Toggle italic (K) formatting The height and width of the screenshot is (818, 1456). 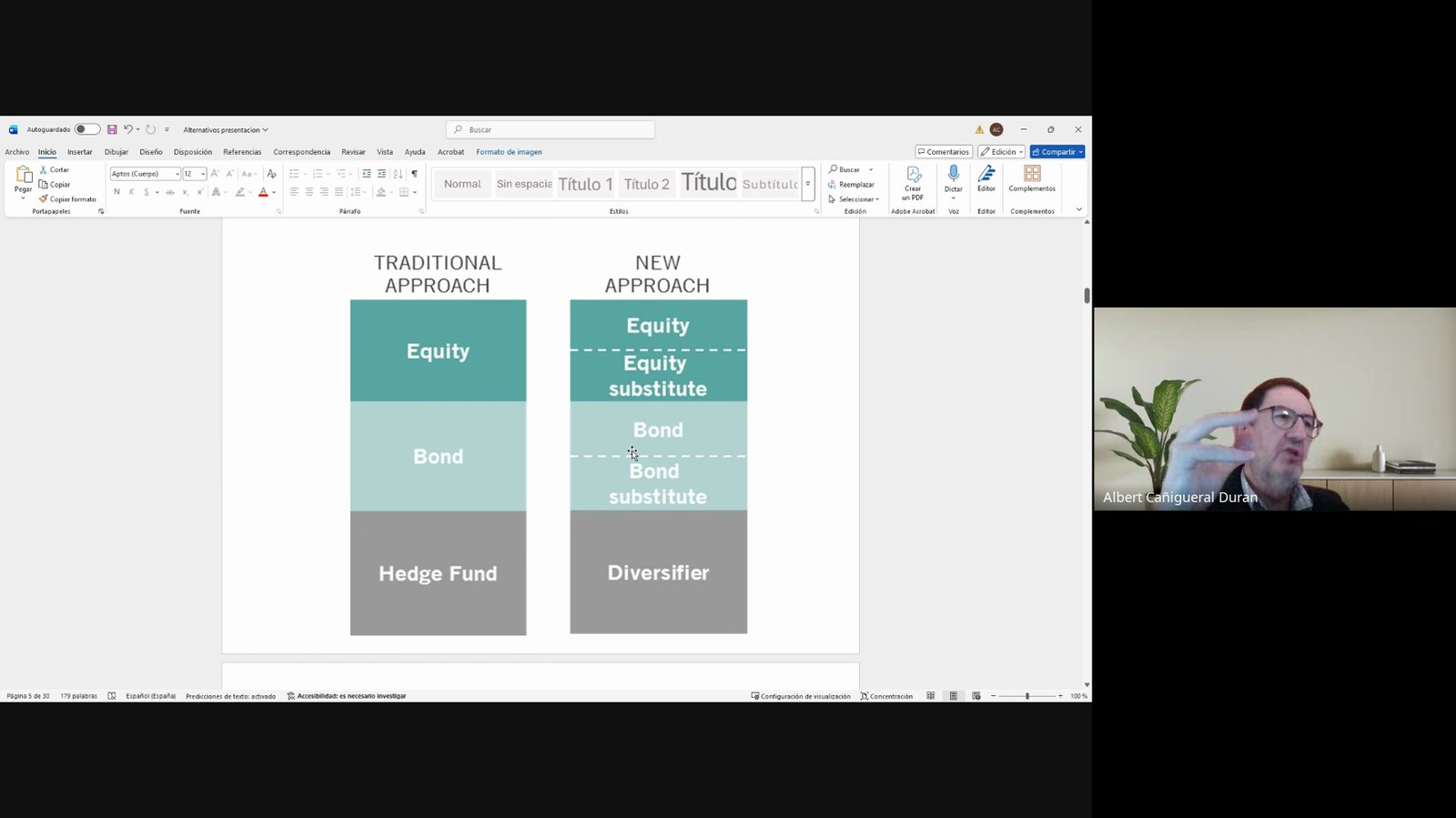click(x=131, y=192)
